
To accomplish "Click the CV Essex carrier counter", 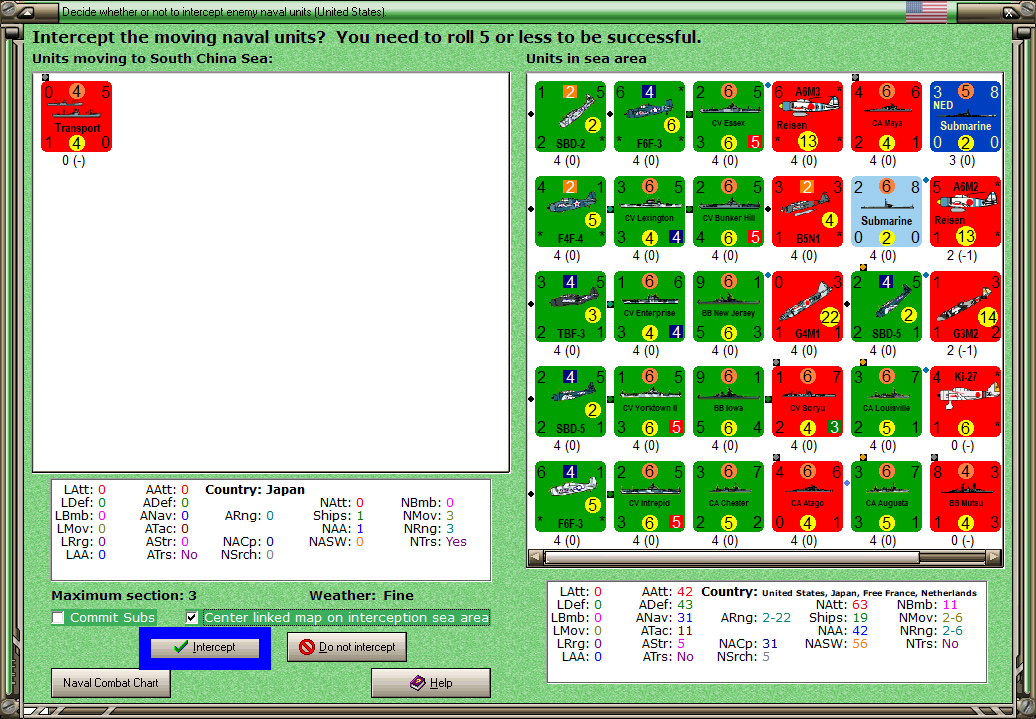I will (728, 116).
